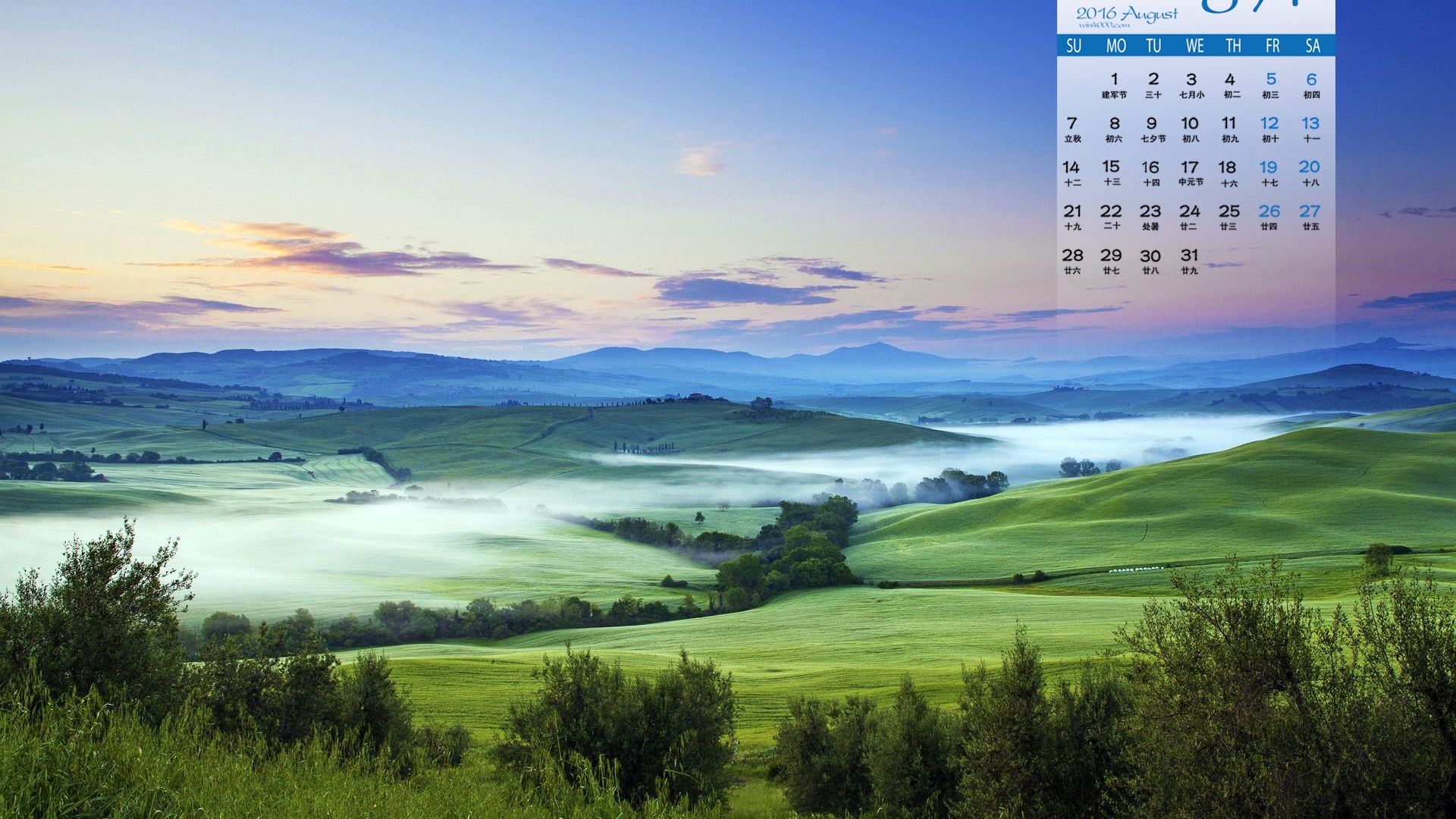Click blue Friday date 19
Viewport: 1456px width, 819px height.
pyautogui.click(x=1269, y=174)
